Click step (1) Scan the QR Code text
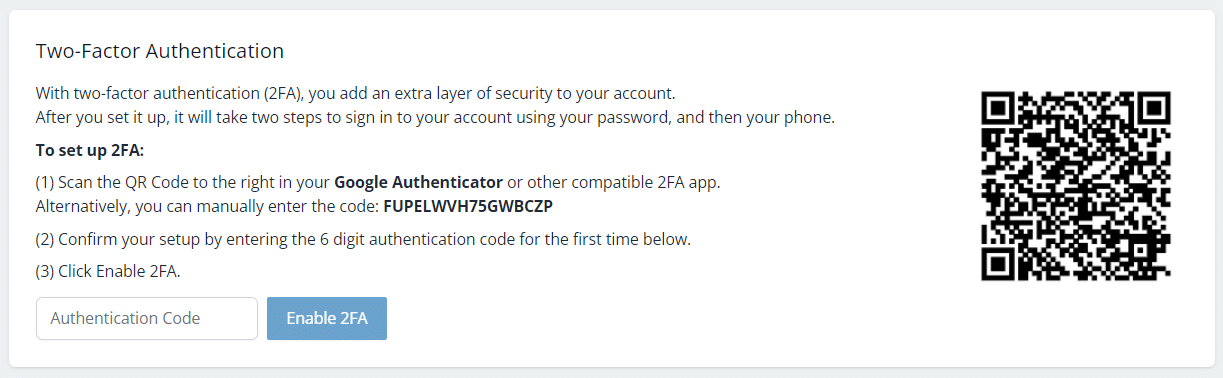The width and height of the screenshot is (1223, 378). tap(378, 183)
